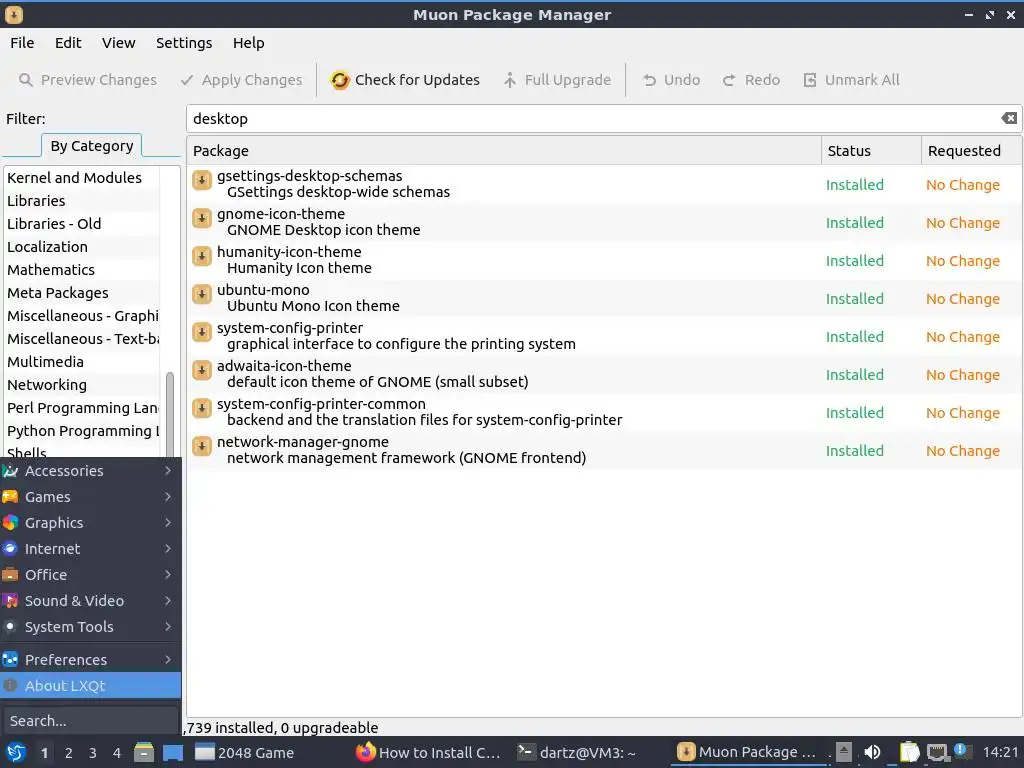Click the show desktop icon in the panel
Image resolution: width=1024 pixels, height=768 pixels.
click(173, 752)
